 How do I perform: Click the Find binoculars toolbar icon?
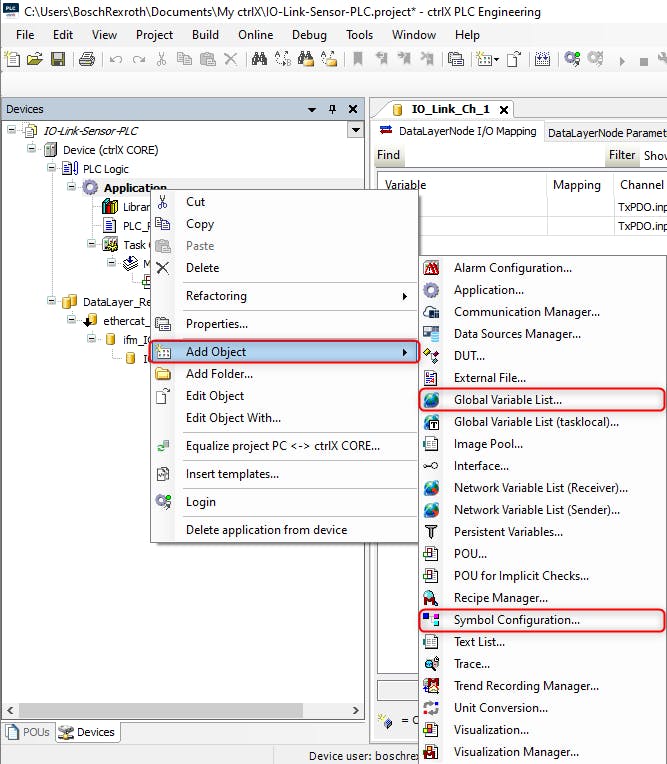(259, 59)
